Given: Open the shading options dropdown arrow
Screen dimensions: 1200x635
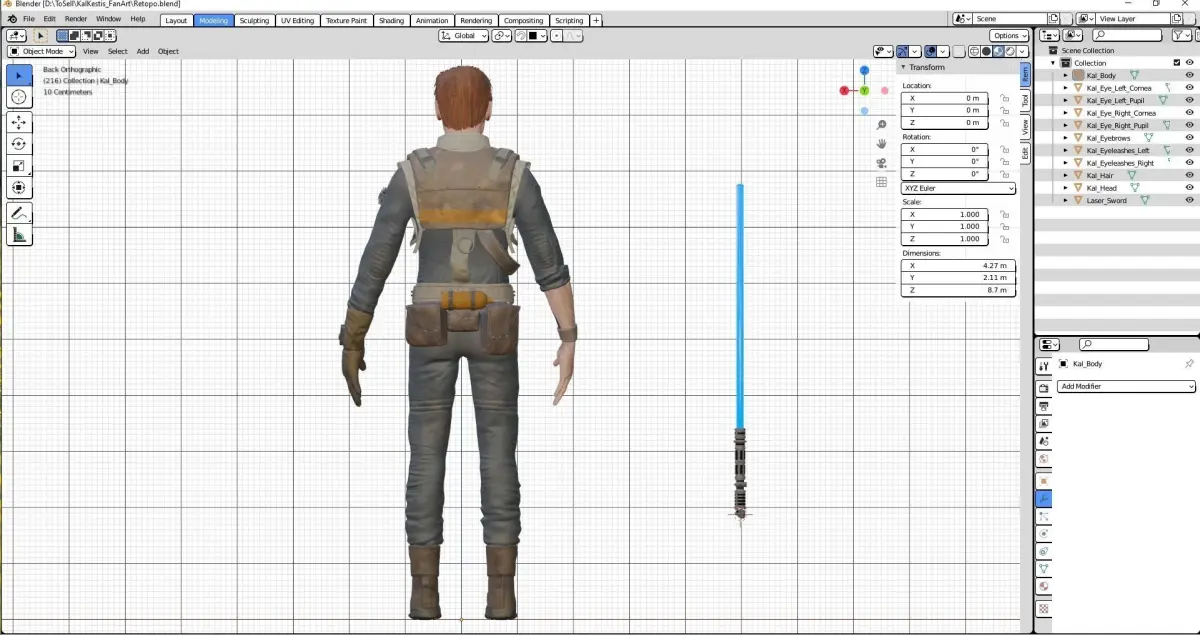Looking at the screenshot, I should (x=1024, y=51).
